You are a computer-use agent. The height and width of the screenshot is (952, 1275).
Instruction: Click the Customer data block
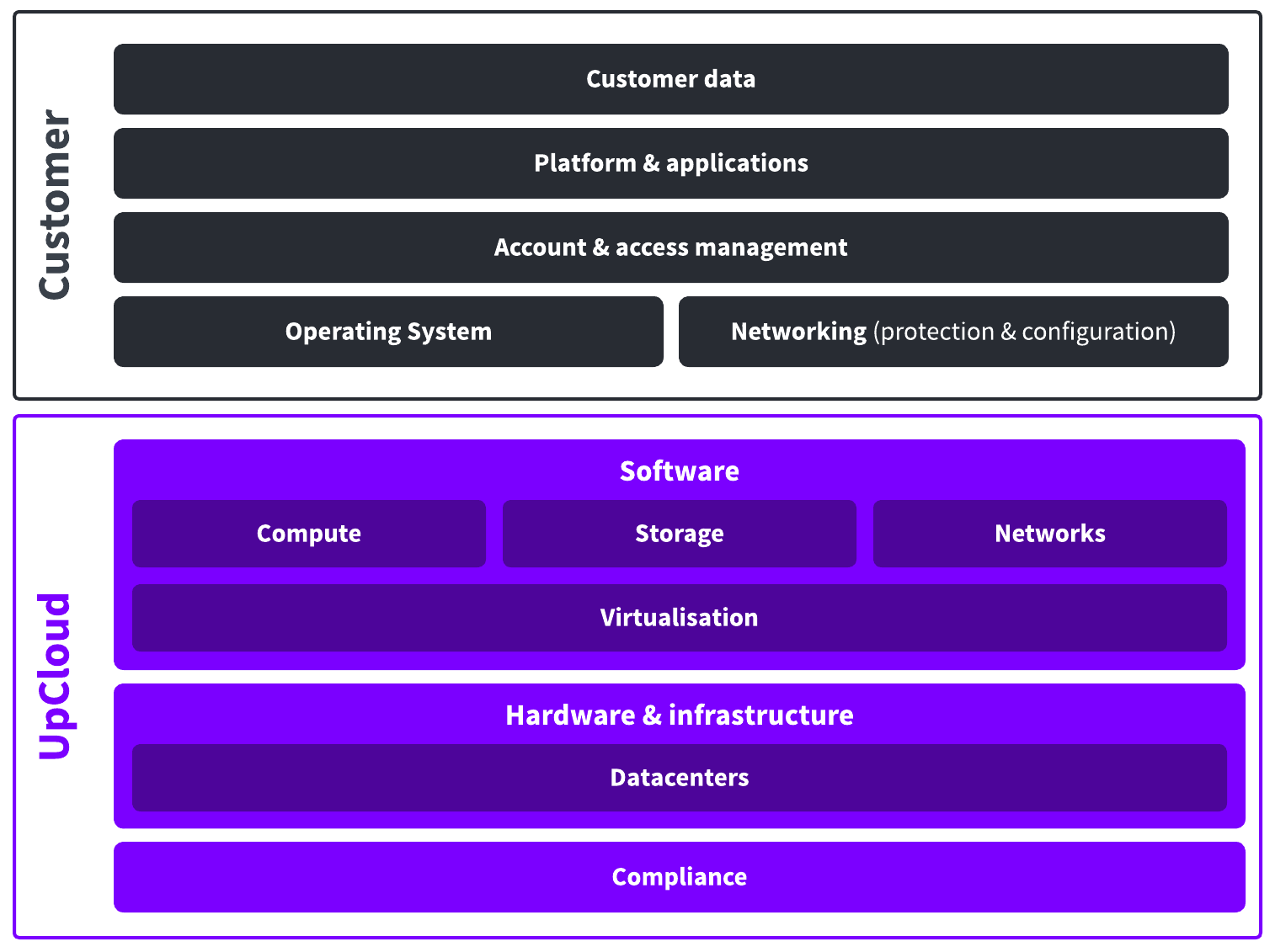pyautogui.click(x=670, y=79)
